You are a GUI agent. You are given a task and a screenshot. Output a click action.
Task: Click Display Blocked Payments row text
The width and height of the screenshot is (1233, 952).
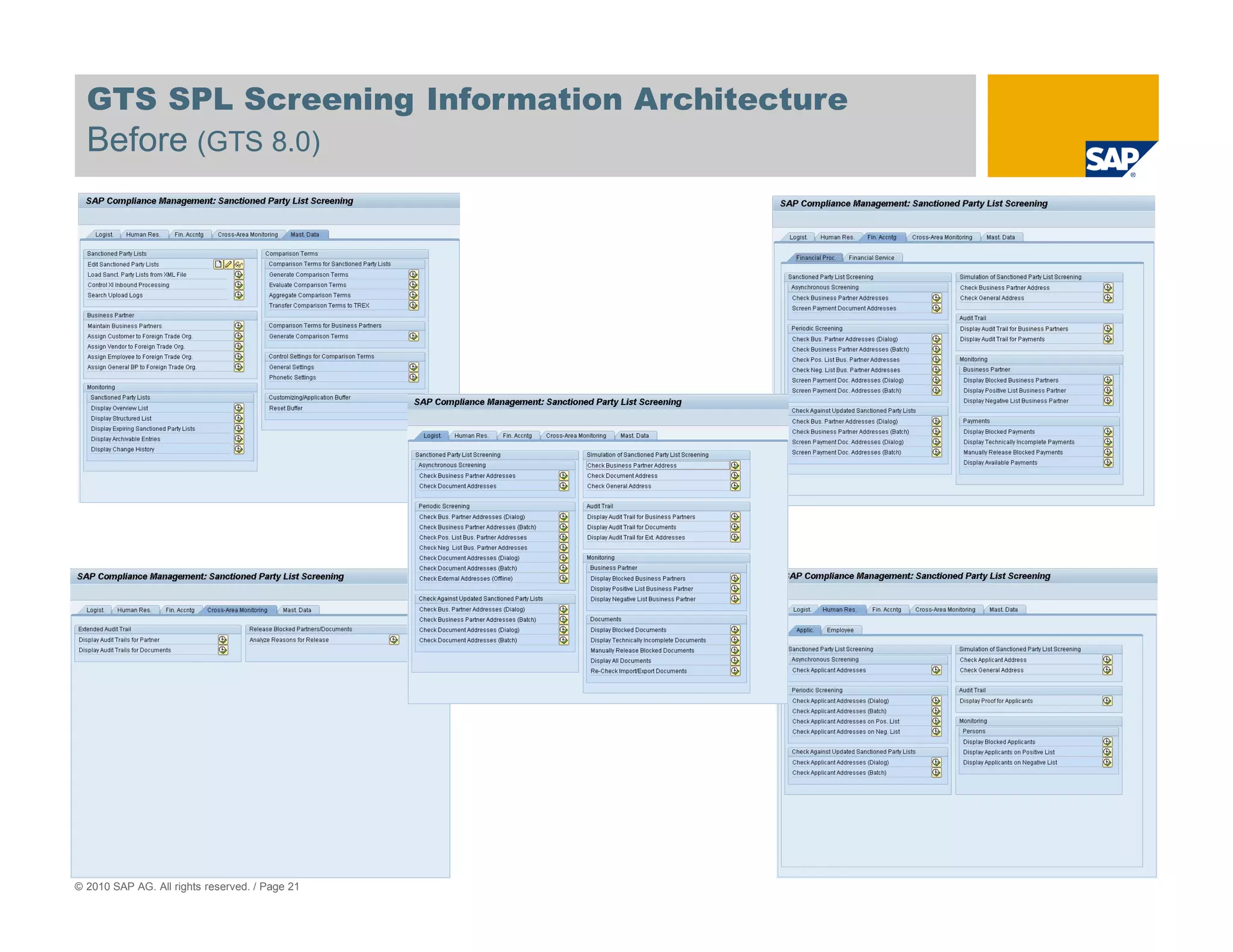[x=999, y=431]
